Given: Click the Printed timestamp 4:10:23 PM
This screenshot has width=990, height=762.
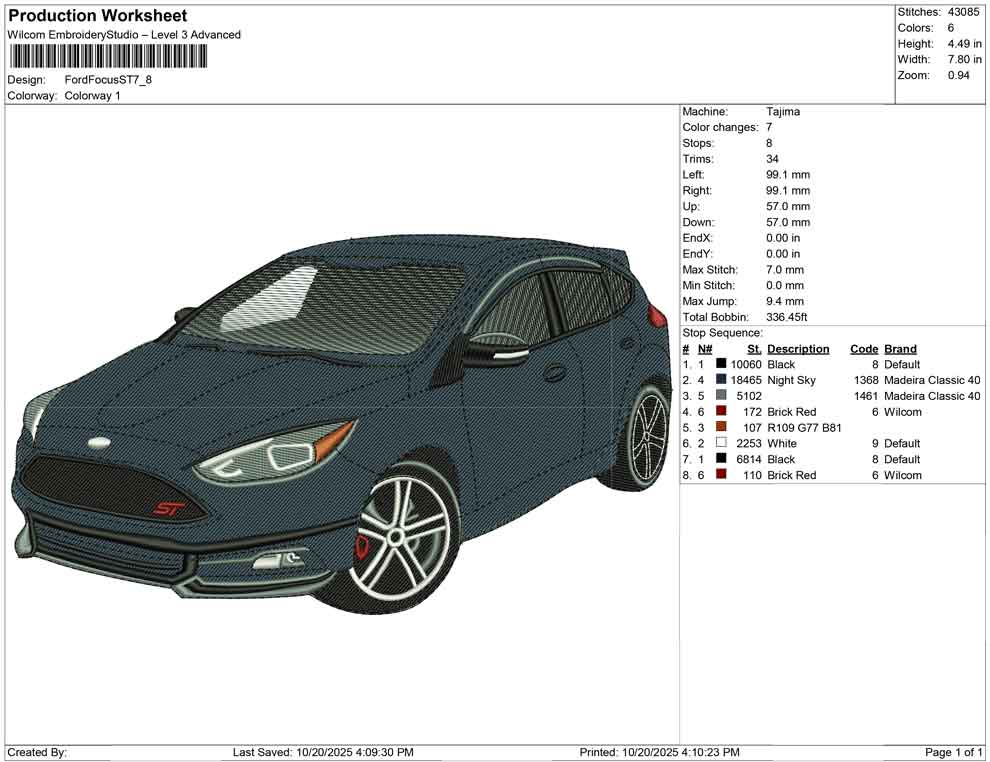Looking at the screenshot, I should pyautogui.click(x=710, y=752).
